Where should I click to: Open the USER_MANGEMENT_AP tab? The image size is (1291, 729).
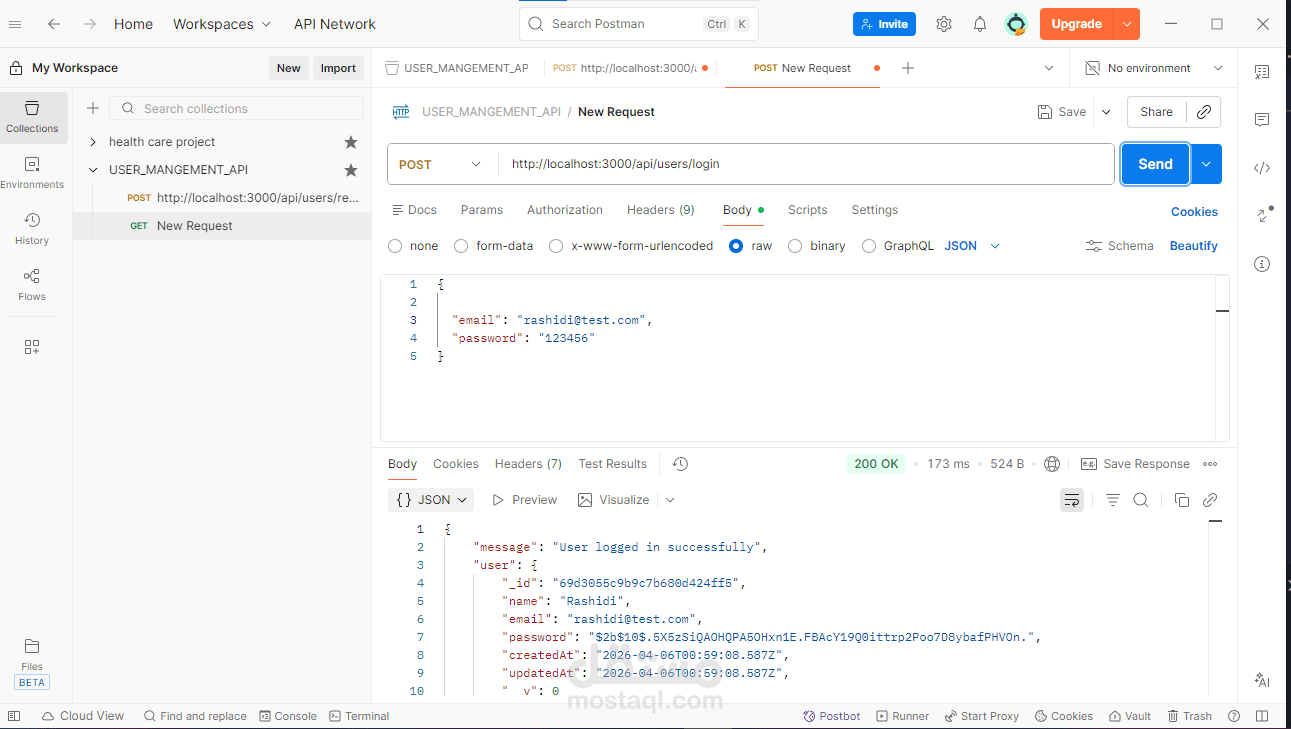click(458, 68)
